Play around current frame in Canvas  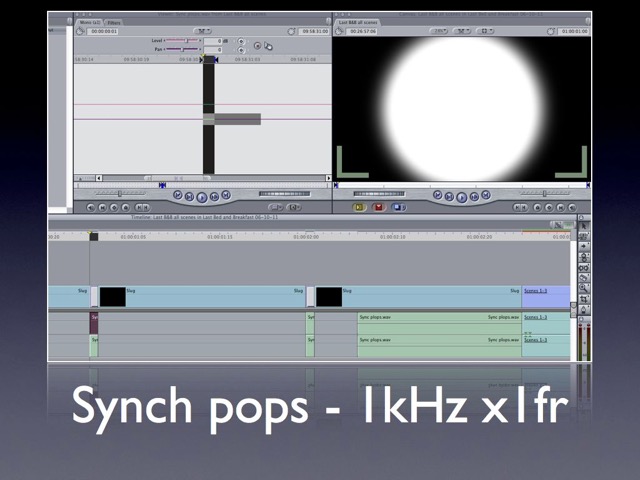[x=474, y=197]
